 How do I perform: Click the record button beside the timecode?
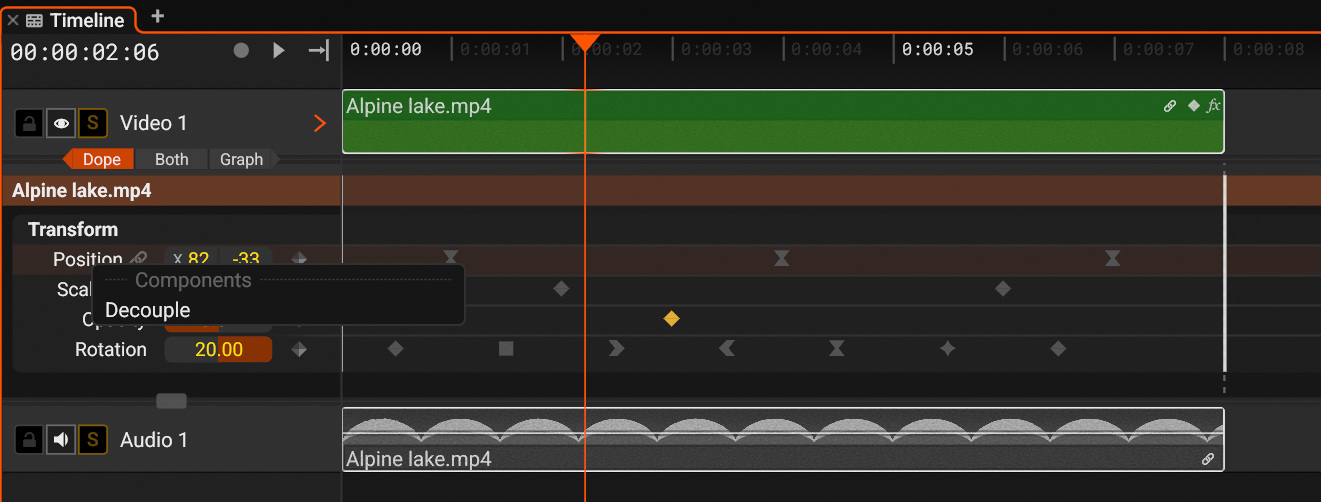241,50
